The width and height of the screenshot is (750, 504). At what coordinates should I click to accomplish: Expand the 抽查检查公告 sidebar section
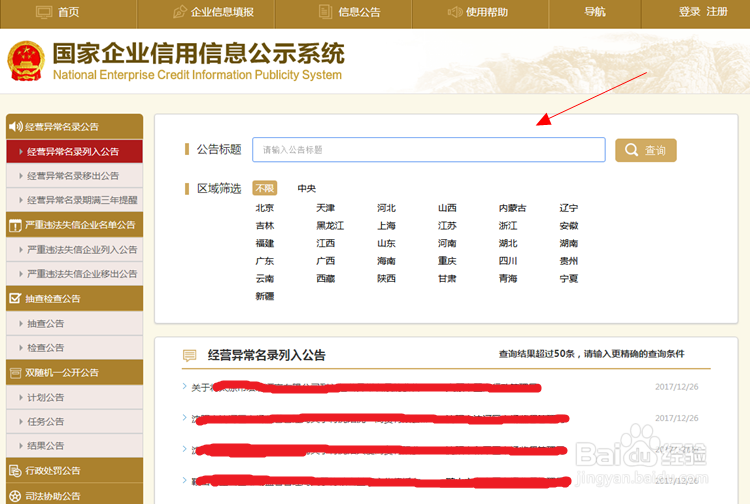click(75, 299)
